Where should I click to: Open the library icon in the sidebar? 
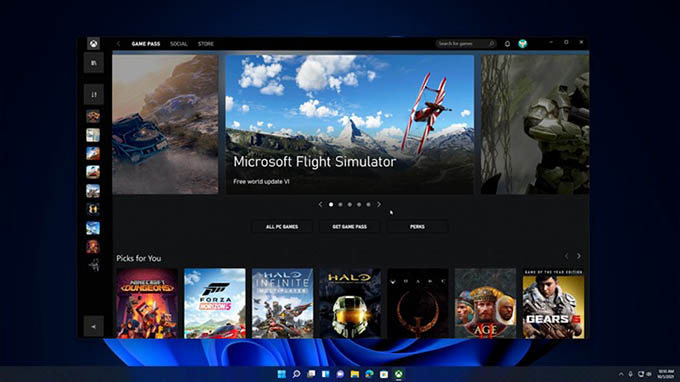pos(94,63)
